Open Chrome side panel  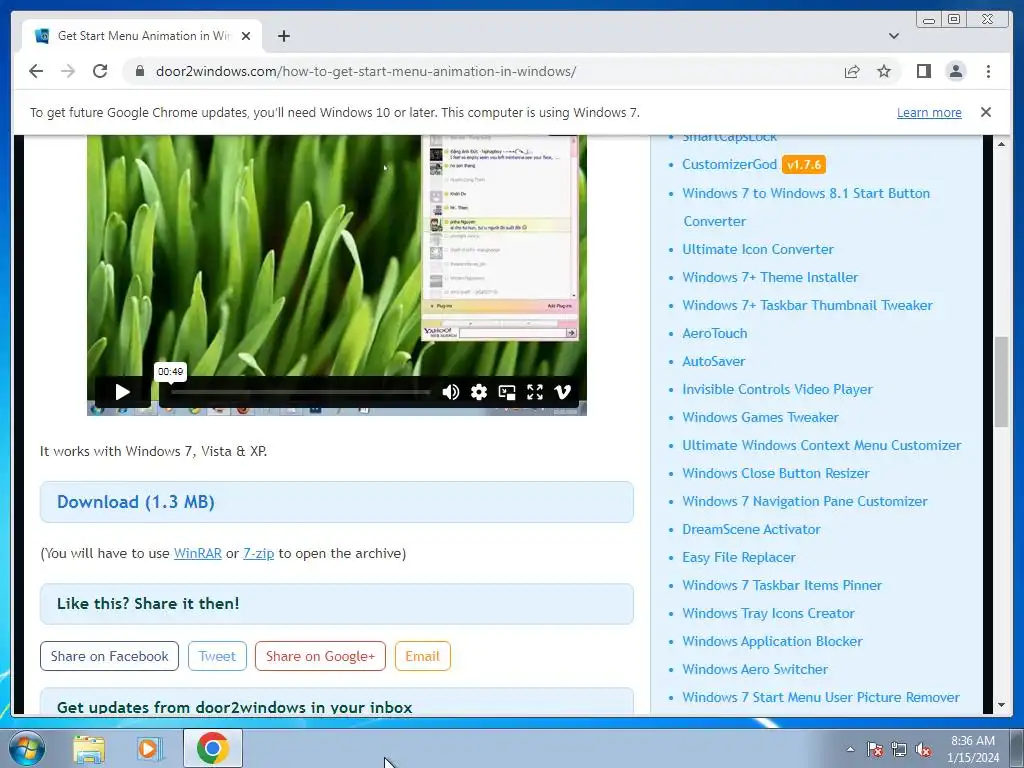pos(923,71)
